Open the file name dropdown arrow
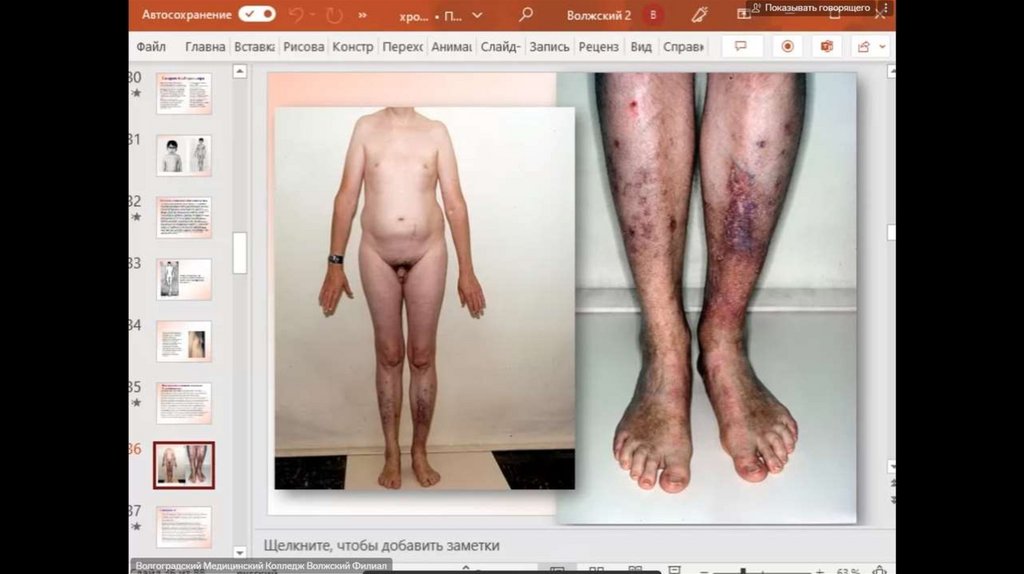Viewport: 1024px width, 574px height. pos(477,15)
